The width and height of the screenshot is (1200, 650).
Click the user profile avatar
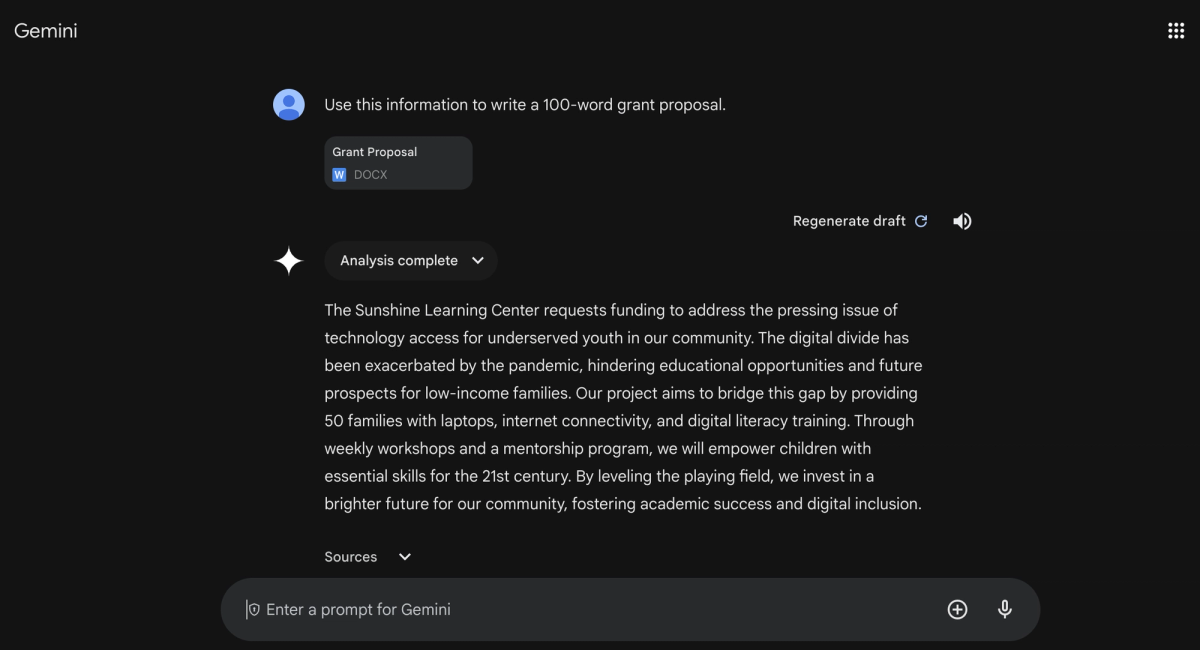click(288, 103)
